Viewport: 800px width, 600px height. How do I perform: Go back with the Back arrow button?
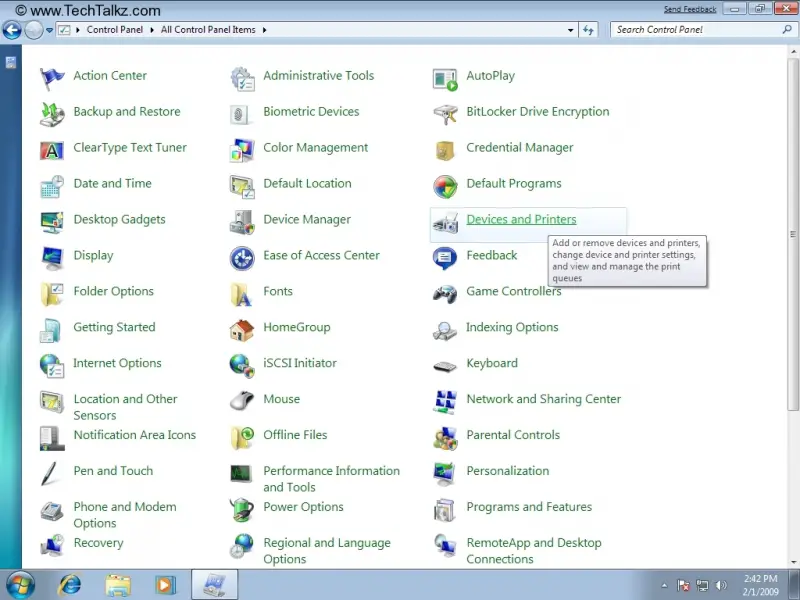(12, 30)
